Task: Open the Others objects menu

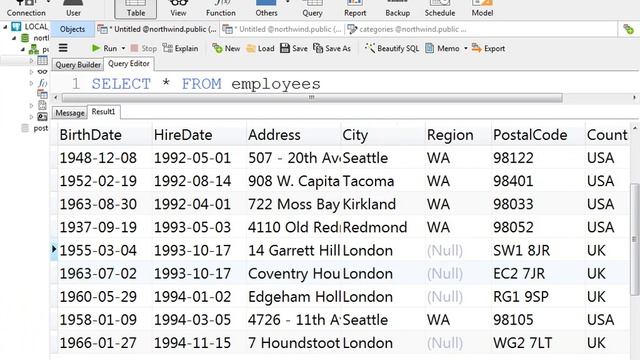Action: pos(266,9)
